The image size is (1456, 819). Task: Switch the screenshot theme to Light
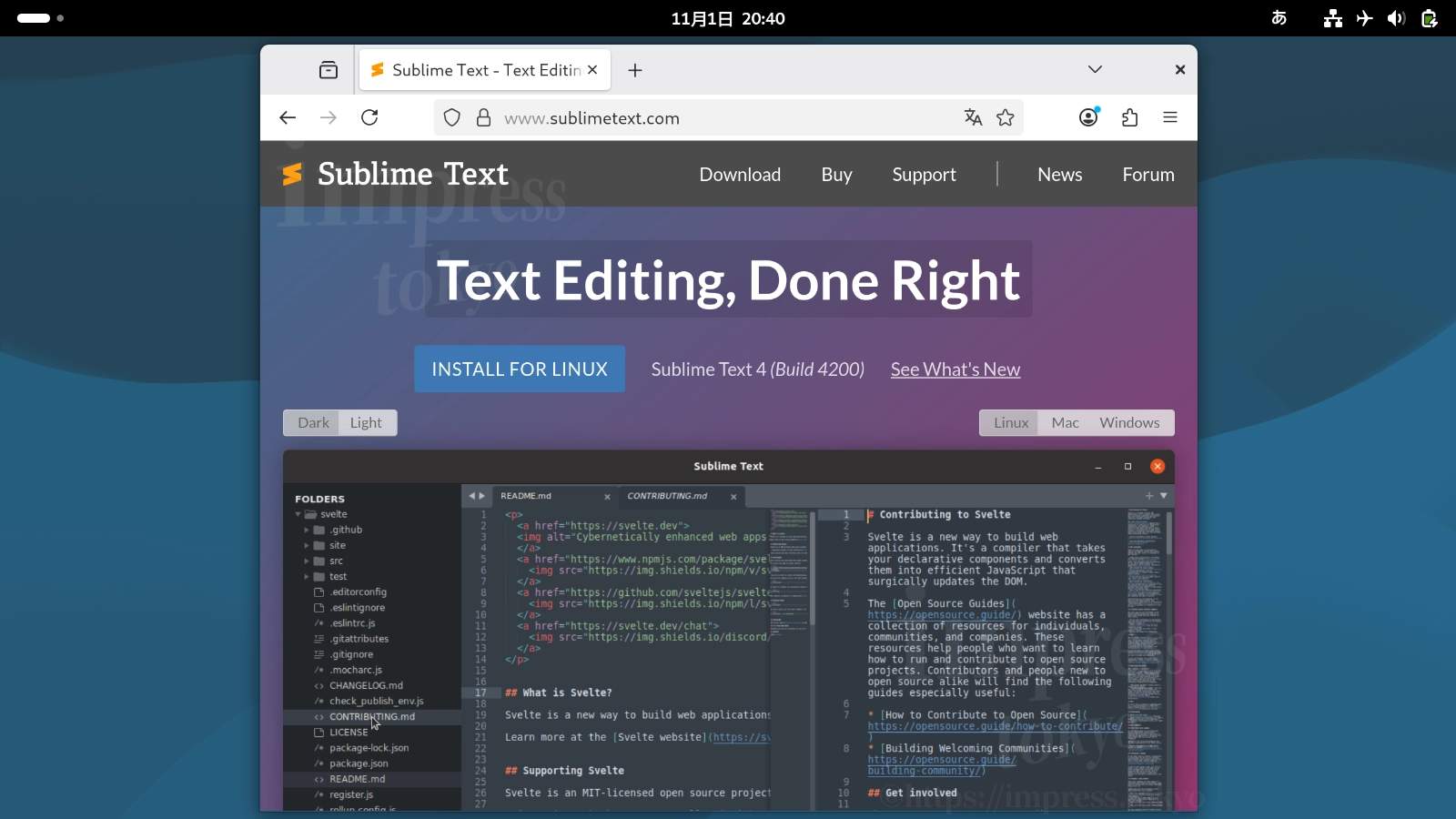pos(366,422)
